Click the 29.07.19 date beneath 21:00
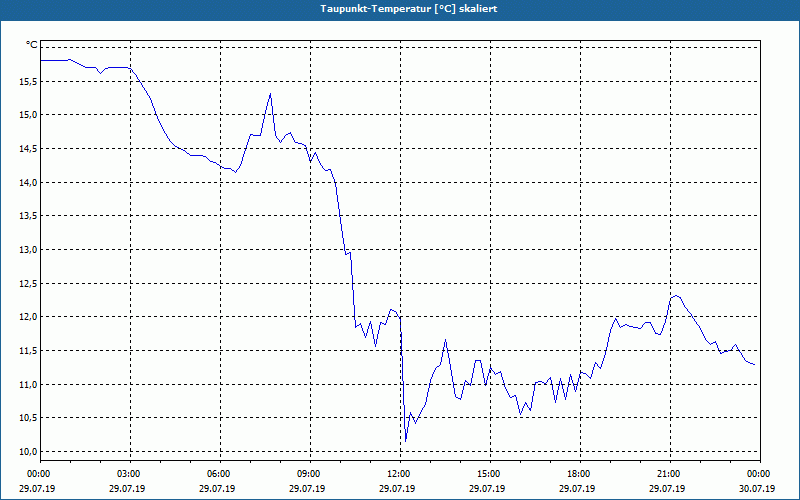 667,488
